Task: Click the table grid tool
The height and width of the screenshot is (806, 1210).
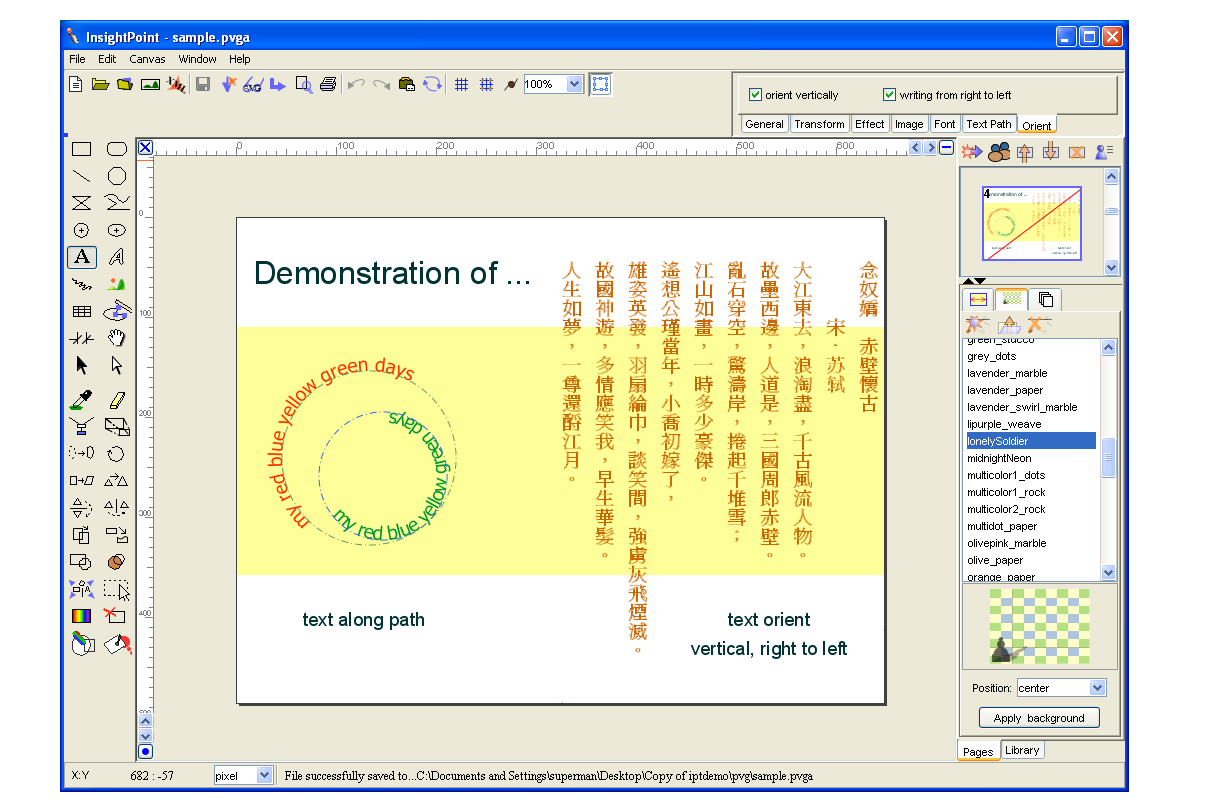Action: tap(82, 312)
